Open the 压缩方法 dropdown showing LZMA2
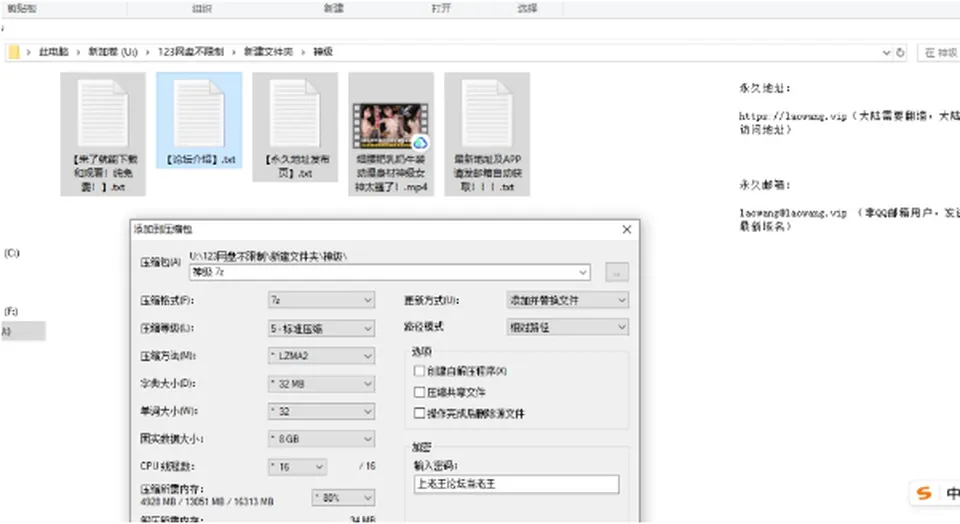Viewport: 960px width, 524px height. (x=321, y=356)
